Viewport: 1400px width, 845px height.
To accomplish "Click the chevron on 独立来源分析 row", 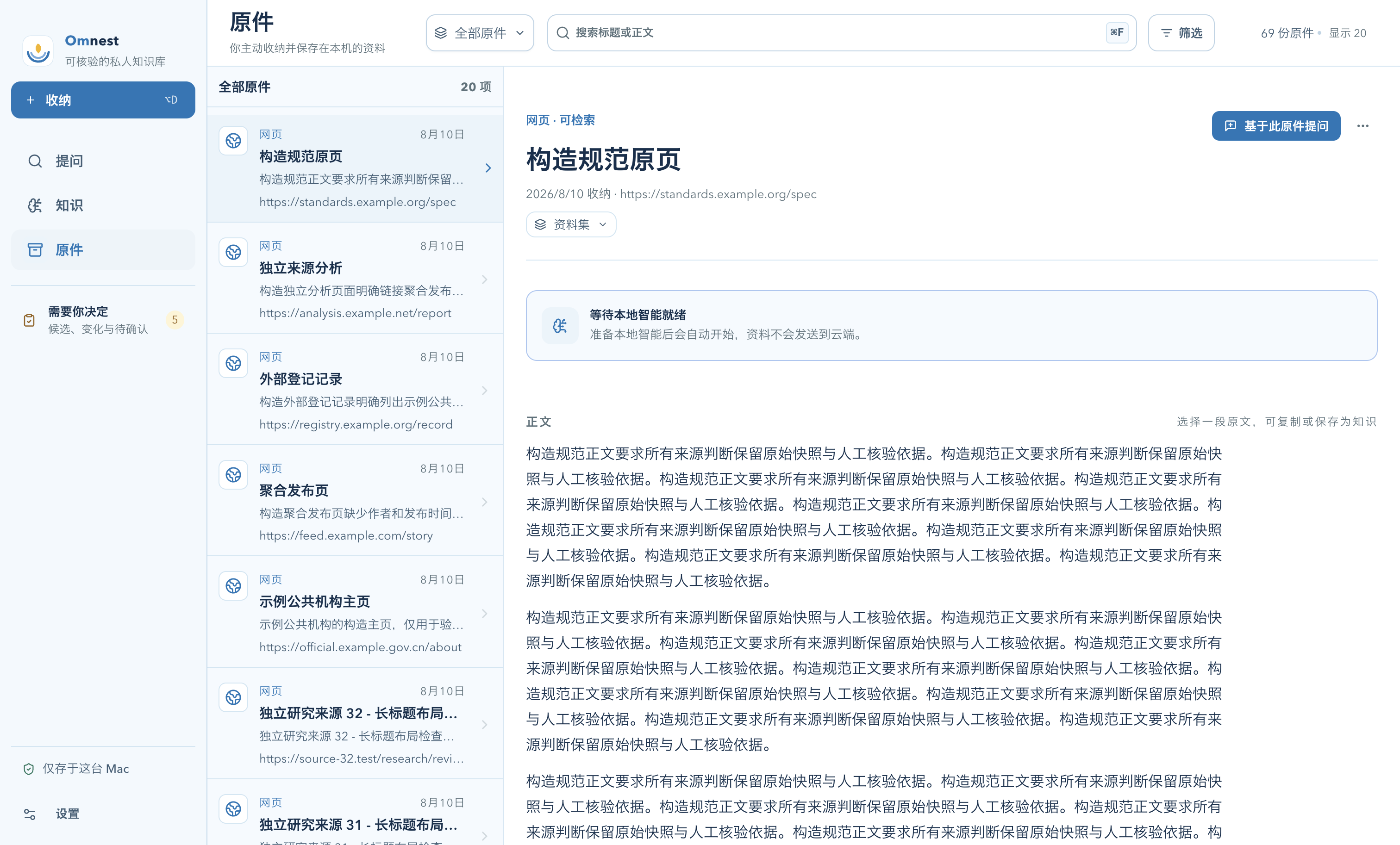I will pos(485,279).
